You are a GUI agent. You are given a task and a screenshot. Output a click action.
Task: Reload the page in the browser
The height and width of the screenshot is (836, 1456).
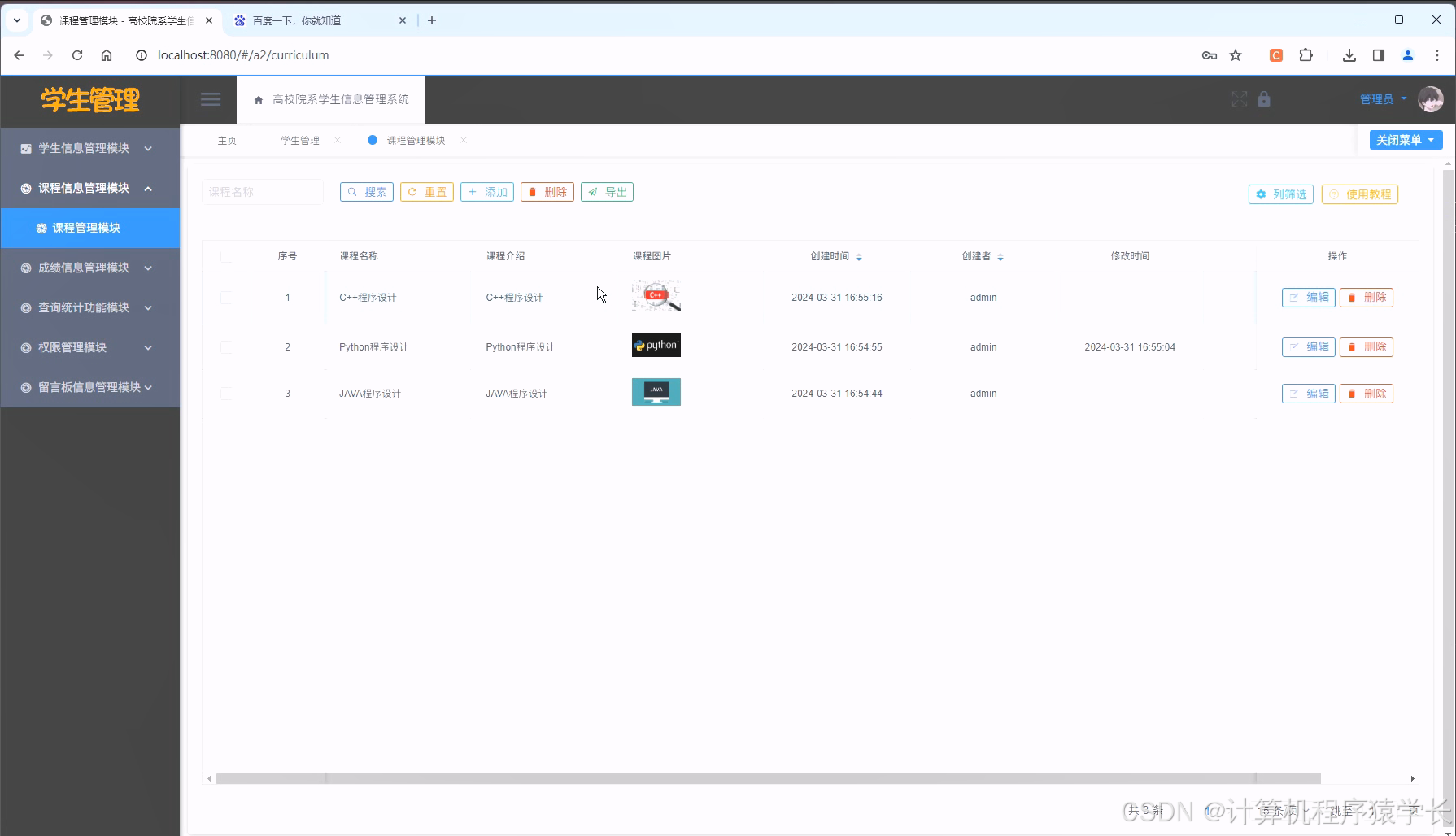point(77,55)
